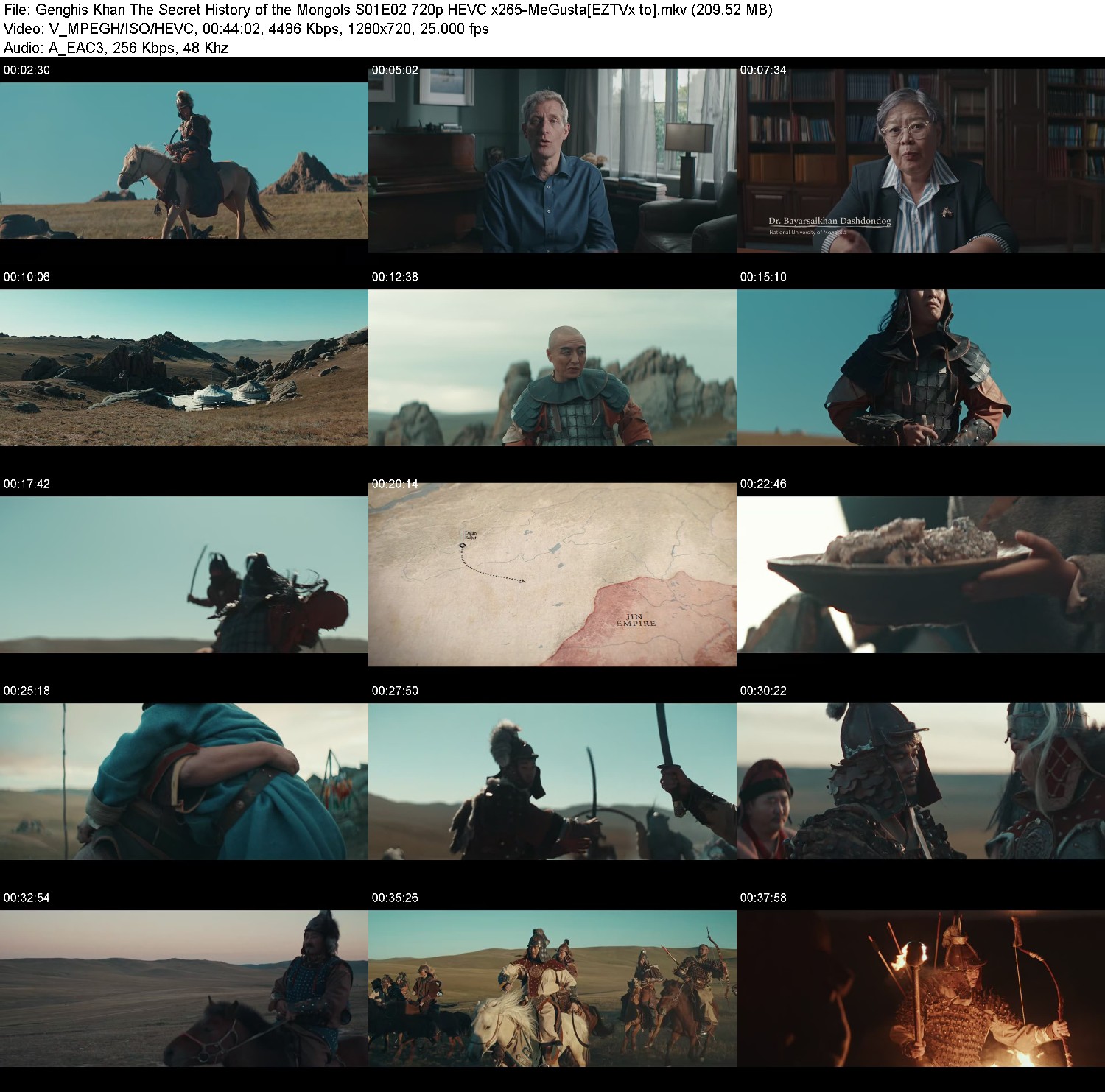This screenshot has height=1092, width=1105.
Task: Click the Dr. Bayarsaikhan Dashdondog name caption
Action: point(829,221)
